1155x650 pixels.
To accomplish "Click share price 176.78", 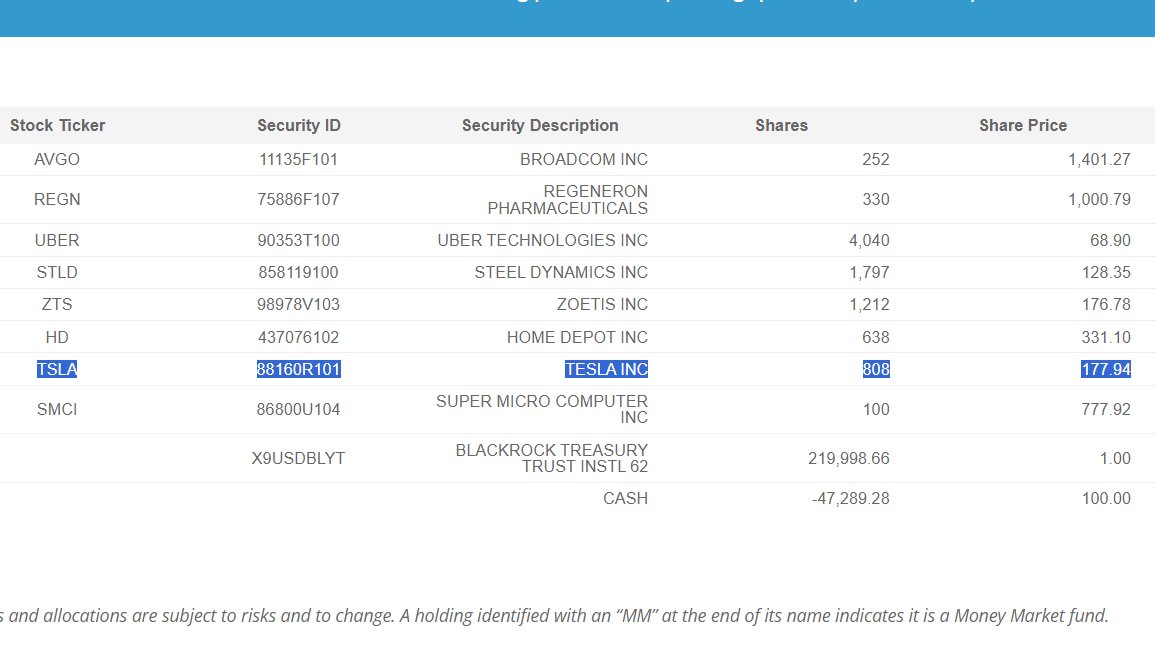I will pyautogui.click(x=1106, y=304).
